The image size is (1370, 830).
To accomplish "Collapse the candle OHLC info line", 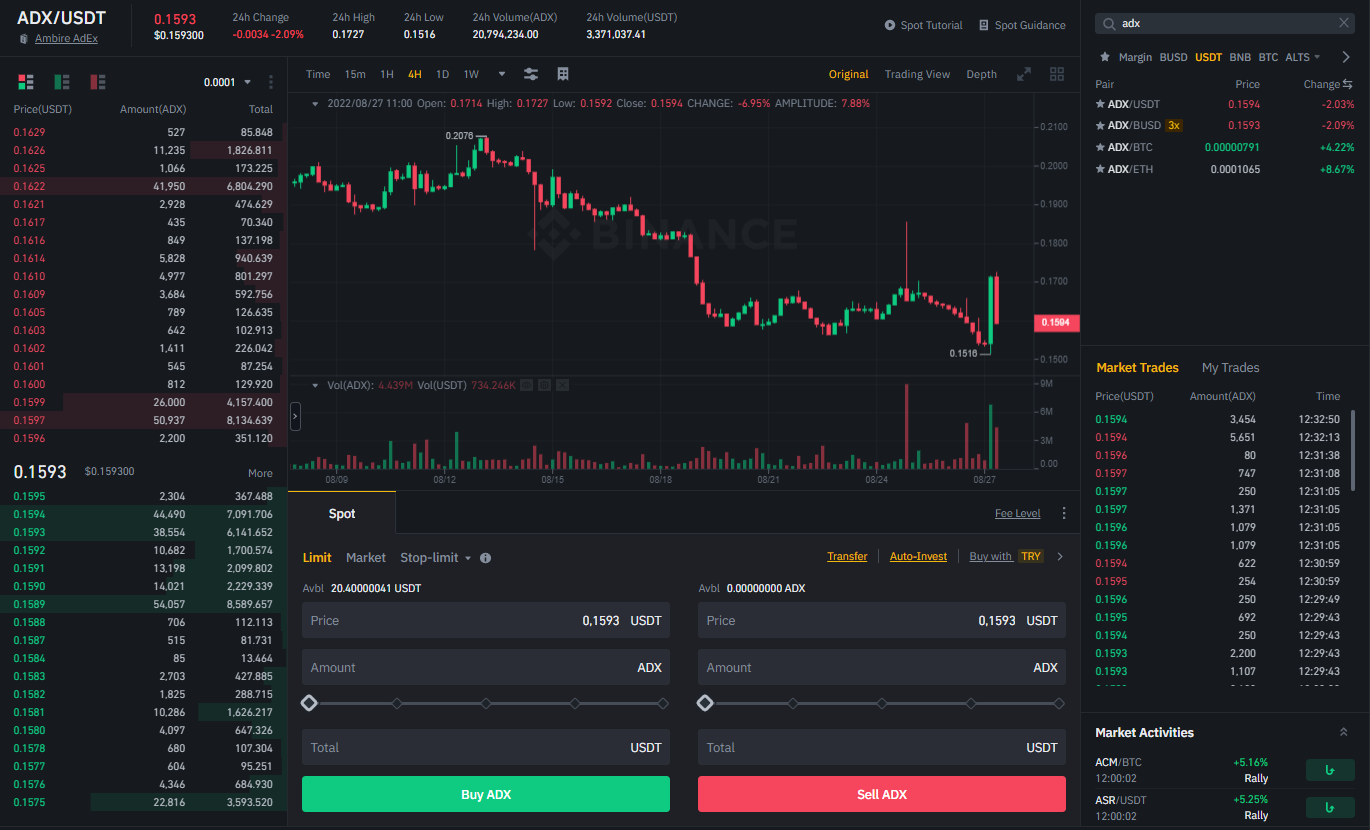I will (316, 103).
